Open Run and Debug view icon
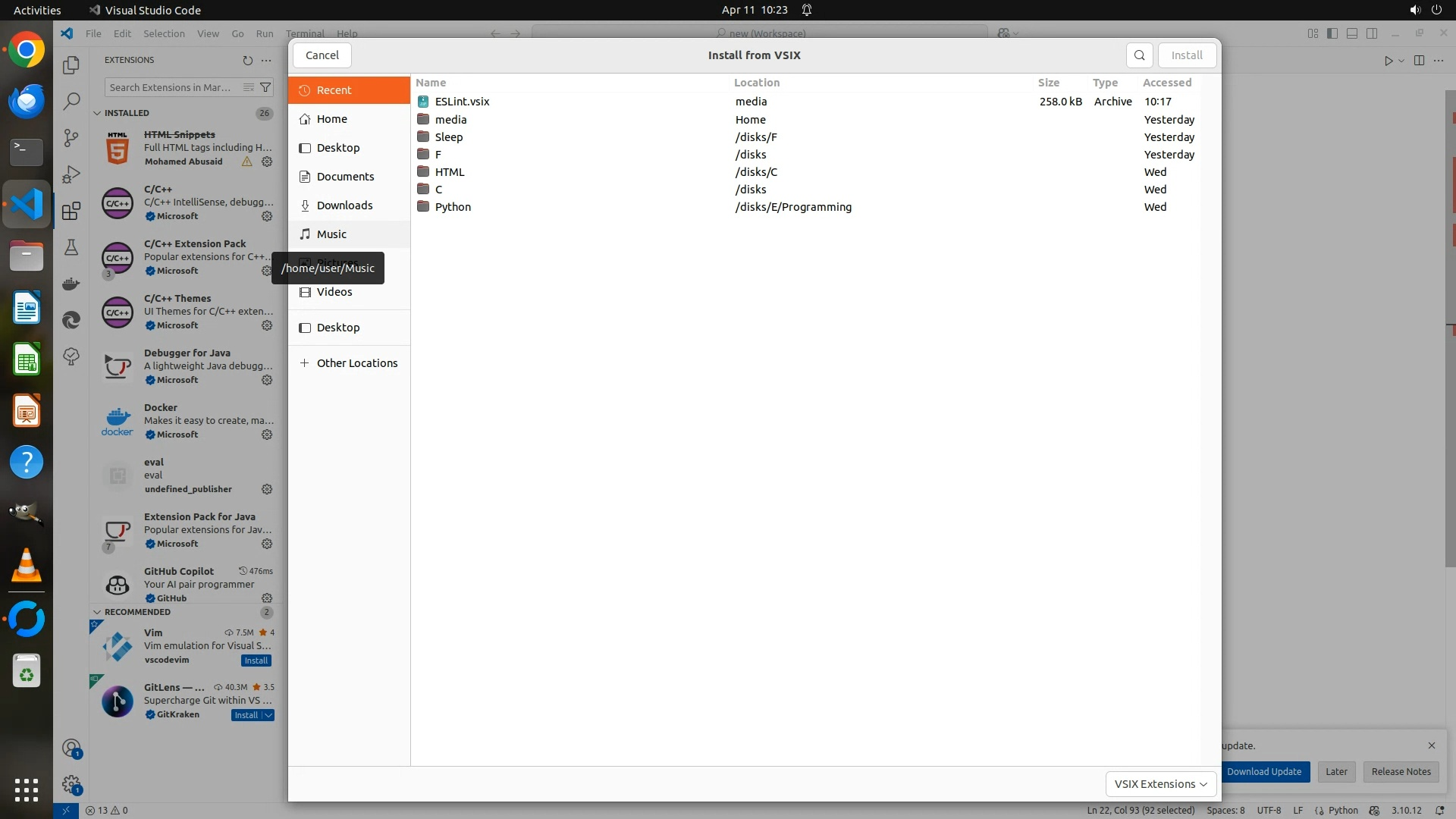The width and height of the screenshot is (1456, 819). (x=71, y=174)
